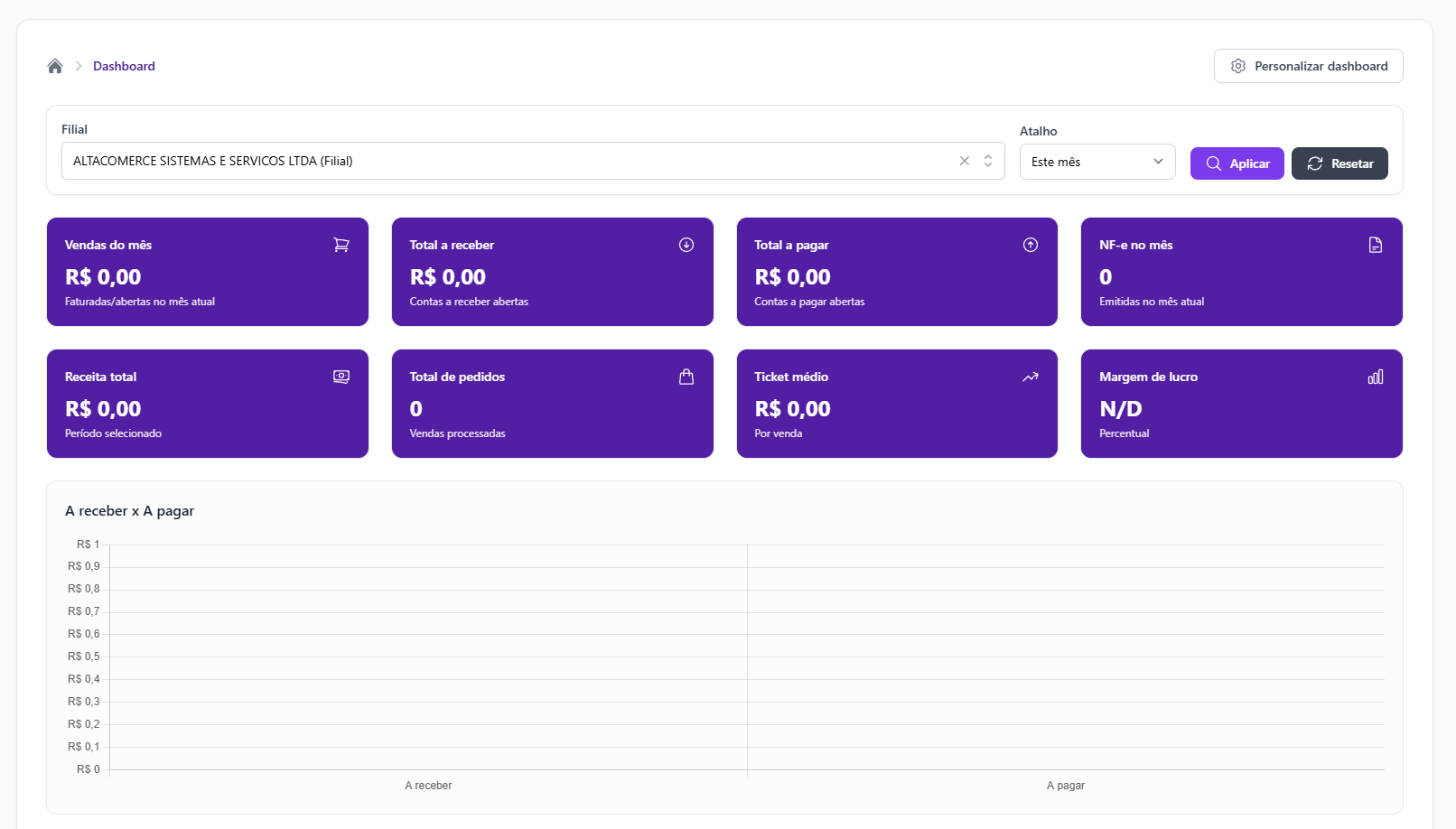Click 'Por venda' subtitle
This screenshot has height=829, width=1456.
(779, 433)
